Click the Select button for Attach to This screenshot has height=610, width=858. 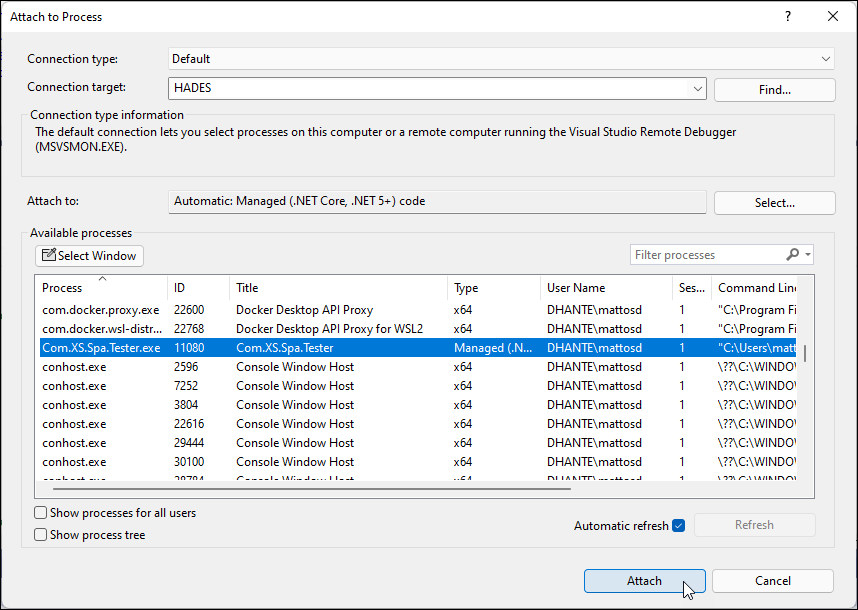point(774,202)
